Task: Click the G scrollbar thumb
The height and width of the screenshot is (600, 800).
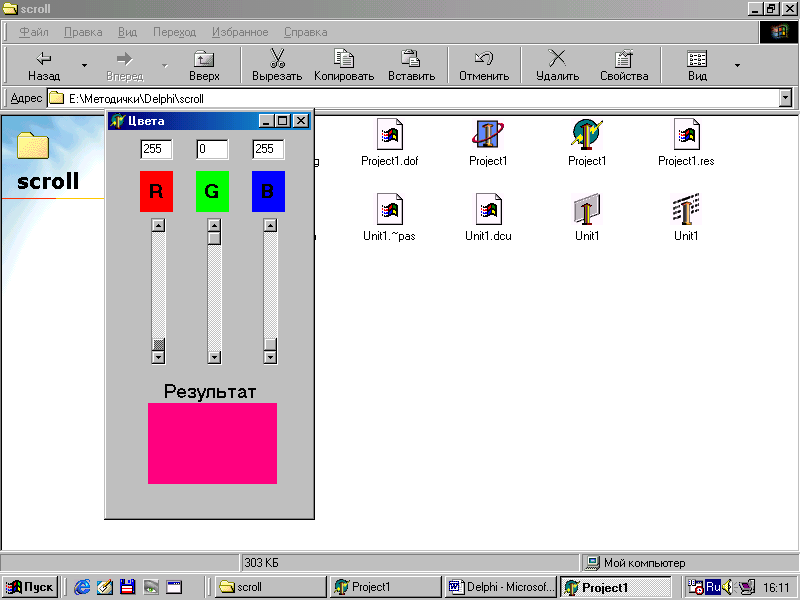Action: (x=214, y=238)
